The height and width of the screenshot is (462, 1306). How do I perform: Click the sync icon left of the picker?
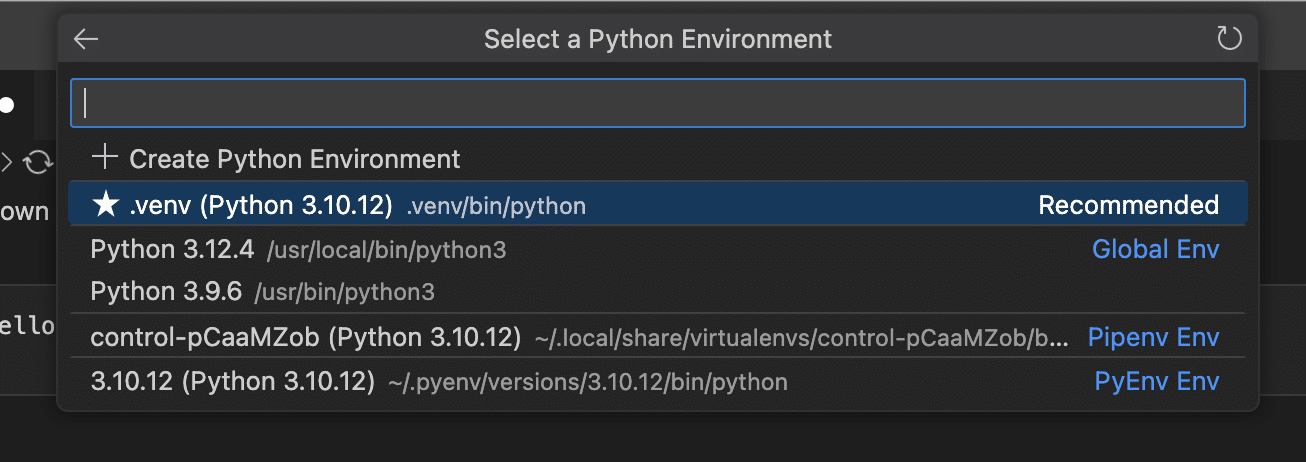(38, 161)
